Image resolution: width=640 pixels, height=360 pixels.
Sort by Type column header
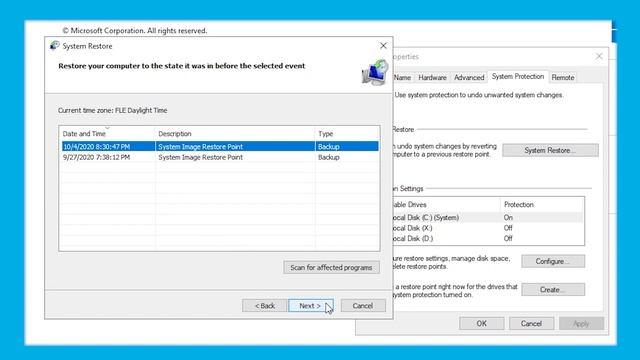point(347,133)
